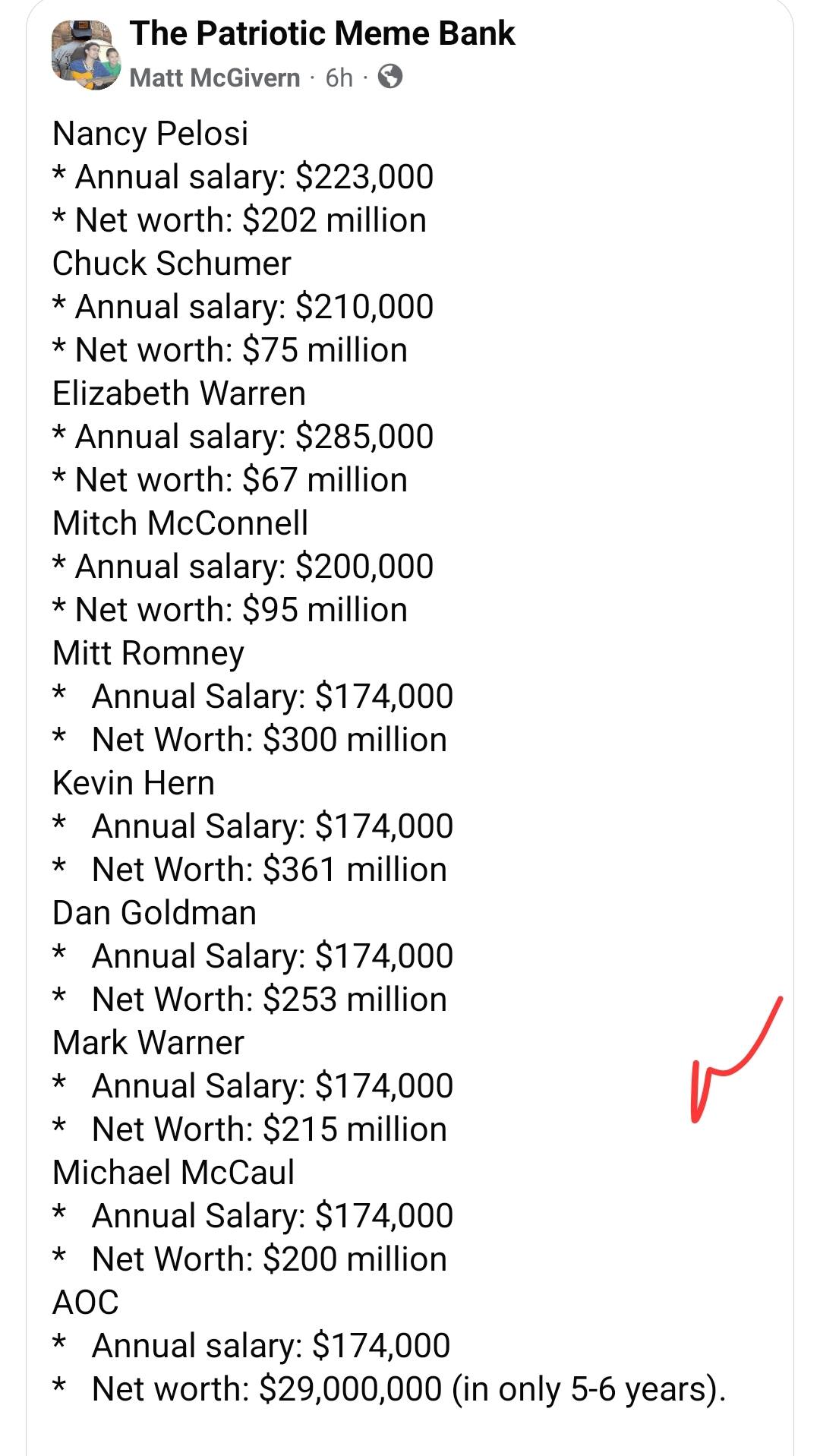The width and height of the screenshot is (820, 1456).
Task: Click the Mark Warner name text
Action: tap(149, 1043)
